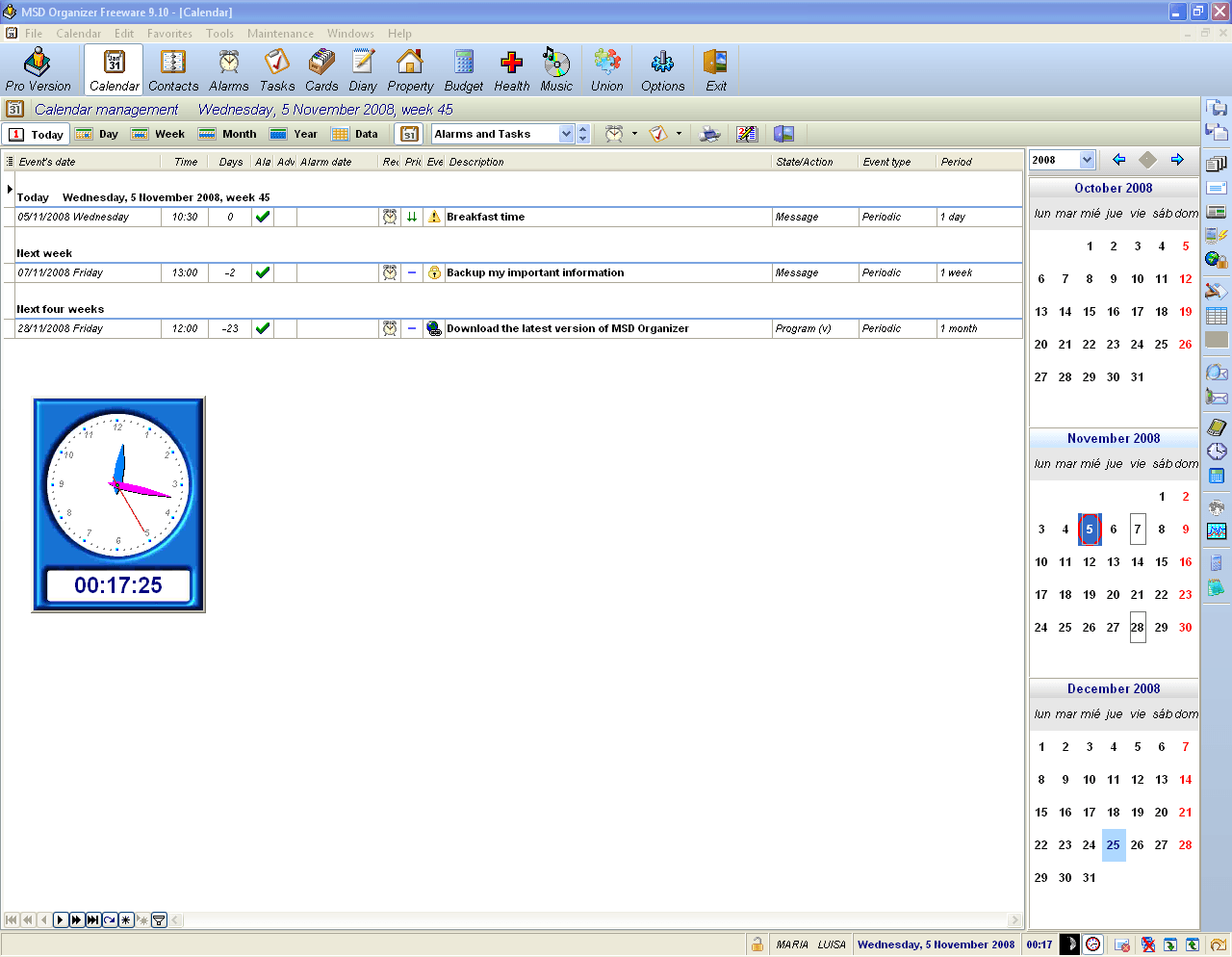The width and height of the screenshot is (1232, 957).
Task: Select November 28 in mini calendar
Action: (x=1138, y=627)
